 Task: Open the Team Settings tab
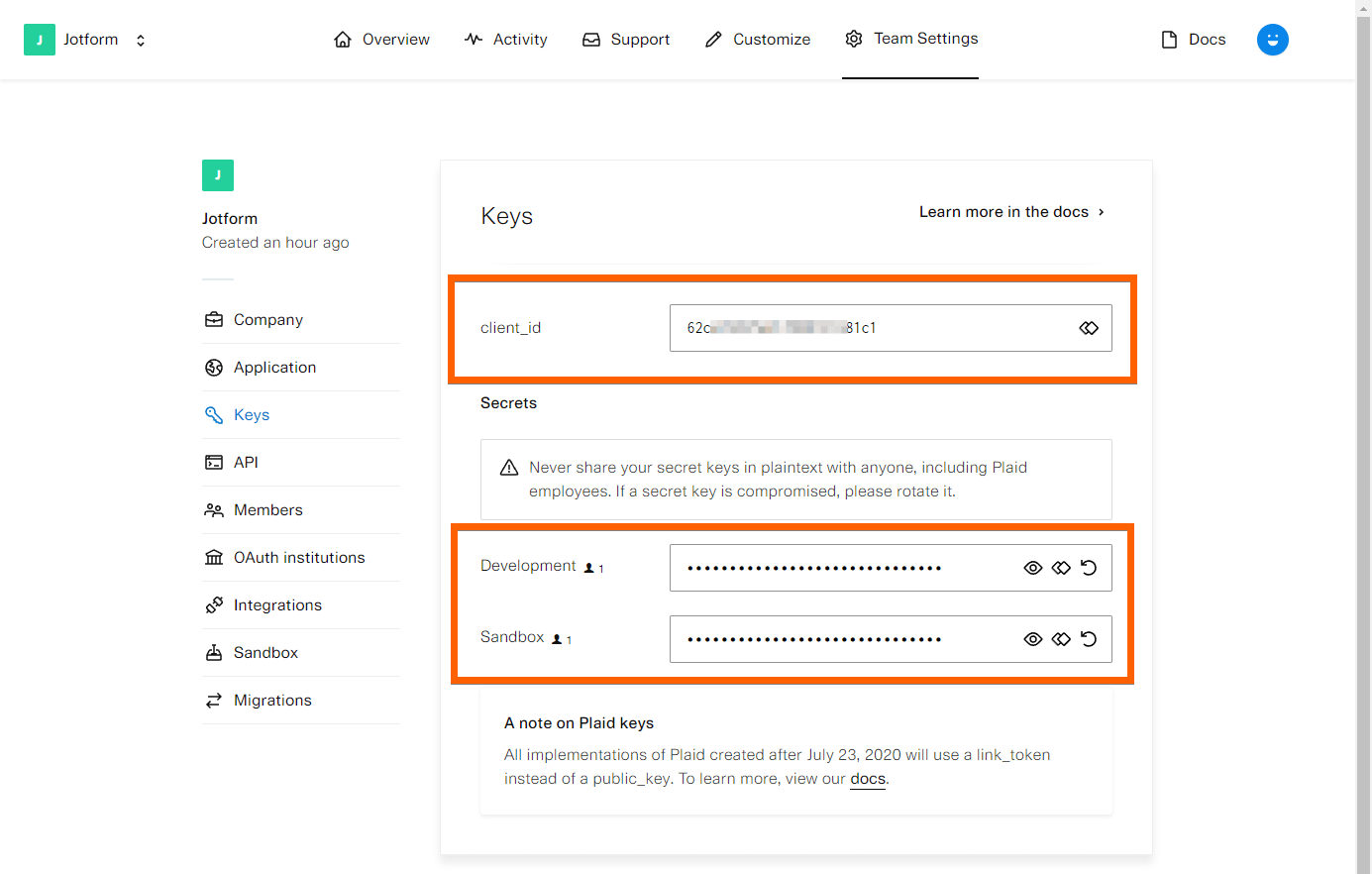point(910,39)
